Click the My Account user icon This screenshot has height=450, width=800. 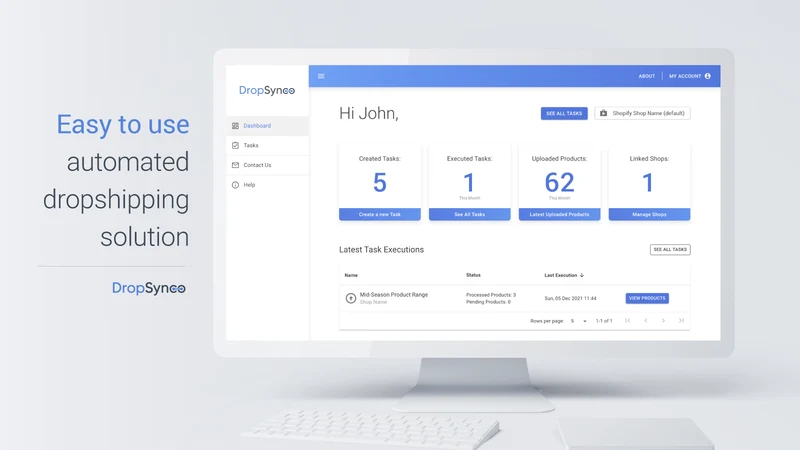708,76
